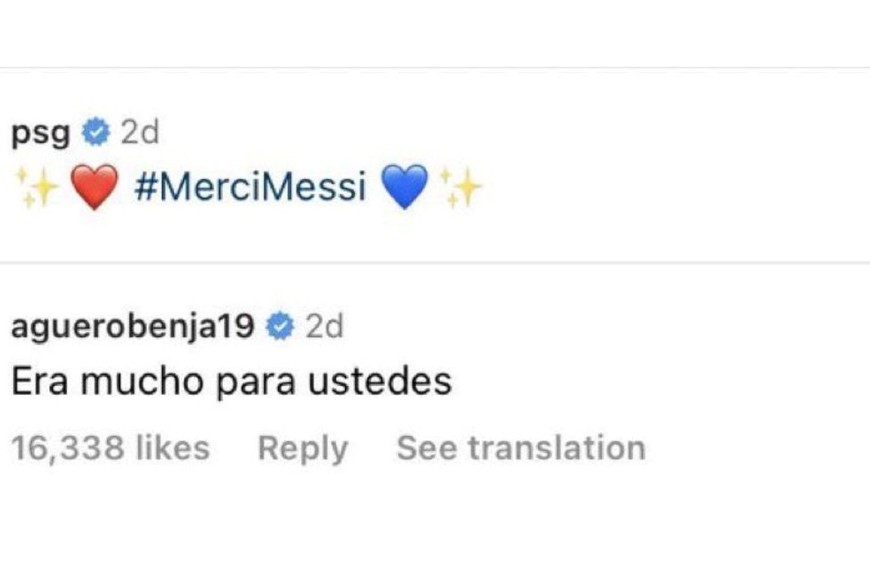Click the verified badge beside psg

click(x=96, y=131)
